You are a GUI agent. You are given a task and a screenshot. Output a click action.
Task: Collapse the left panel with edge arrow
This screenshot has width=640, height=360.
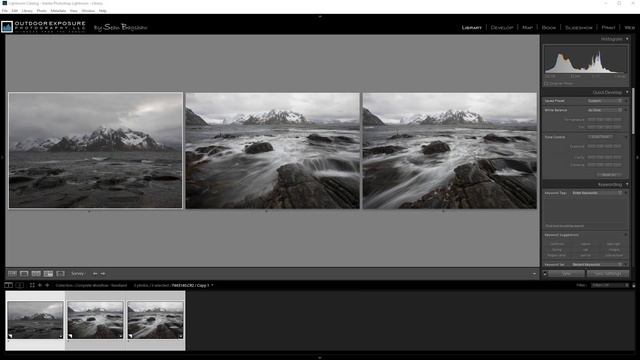tap(2, 157)
